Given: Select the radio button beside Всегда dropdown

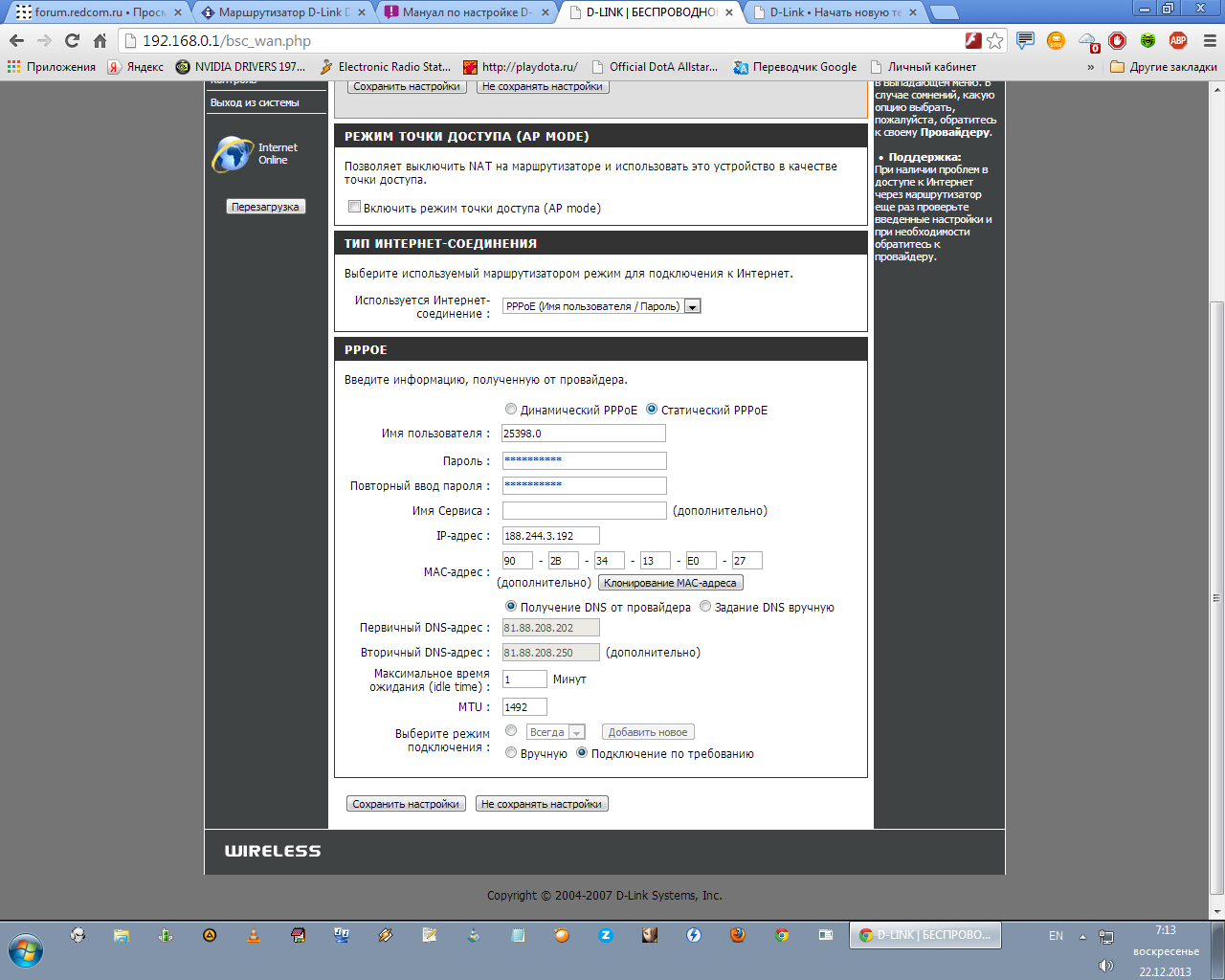Looking at the screenshot, I should click(511, 730).
